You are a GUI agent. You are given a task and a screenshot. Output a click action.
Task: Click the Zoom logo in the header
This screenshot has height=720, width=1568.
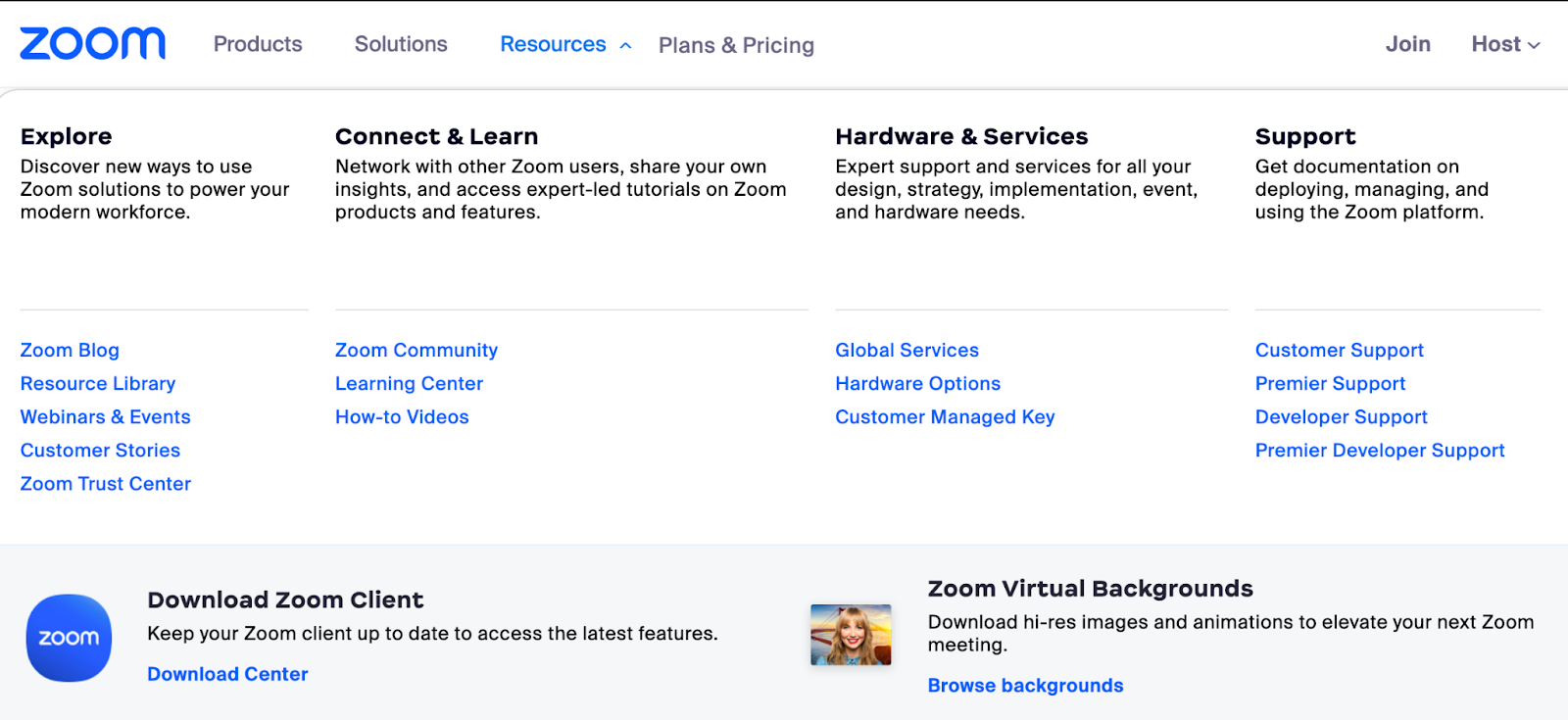point(93,43)
